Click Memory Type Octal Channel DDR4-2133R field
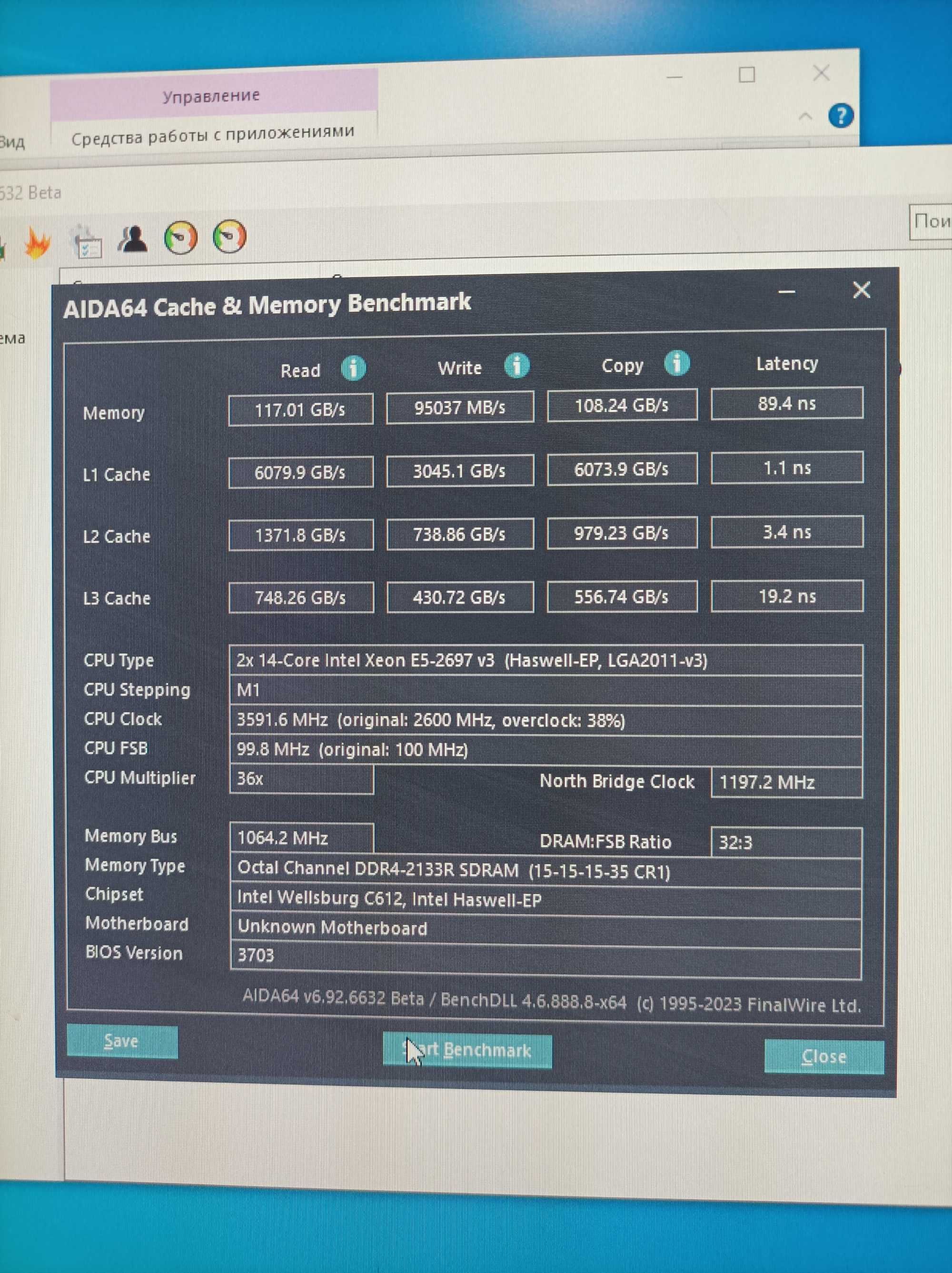The width and height of the screenshot is (952, 1273). click(x=545, y=870)
